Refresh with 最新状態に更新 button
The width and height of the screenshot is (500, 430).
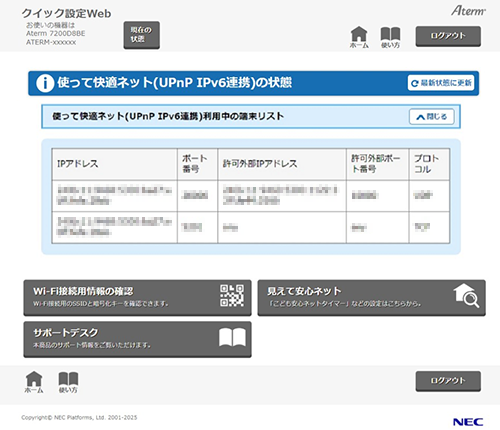coord(441,83)
